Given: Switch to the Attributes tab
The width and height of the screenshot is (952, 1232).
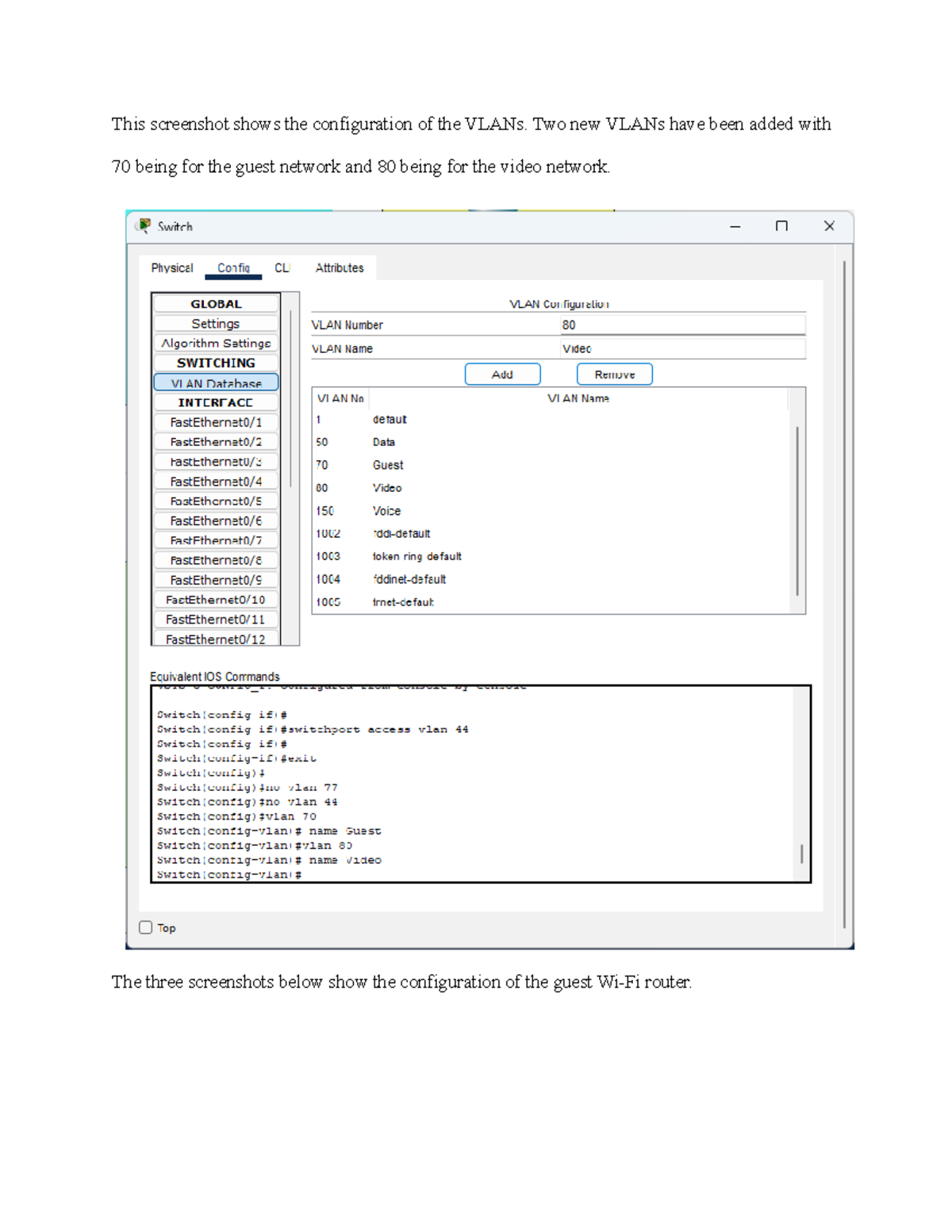Looking at the screenshot, I should pos(340,268).
